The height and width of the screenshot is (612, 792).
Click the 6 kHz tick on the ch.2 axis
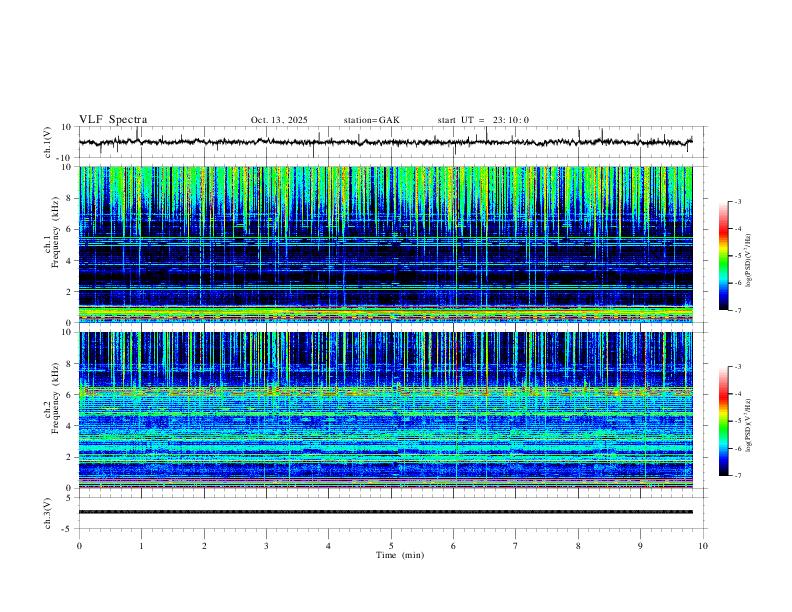point(68,395)
